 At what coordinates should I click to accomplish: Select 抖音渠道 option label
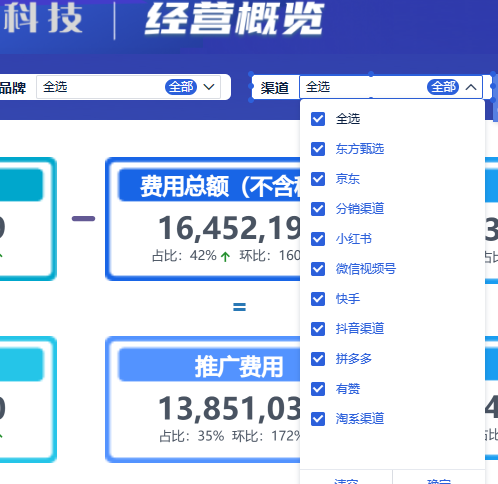[x=360, y=329]
